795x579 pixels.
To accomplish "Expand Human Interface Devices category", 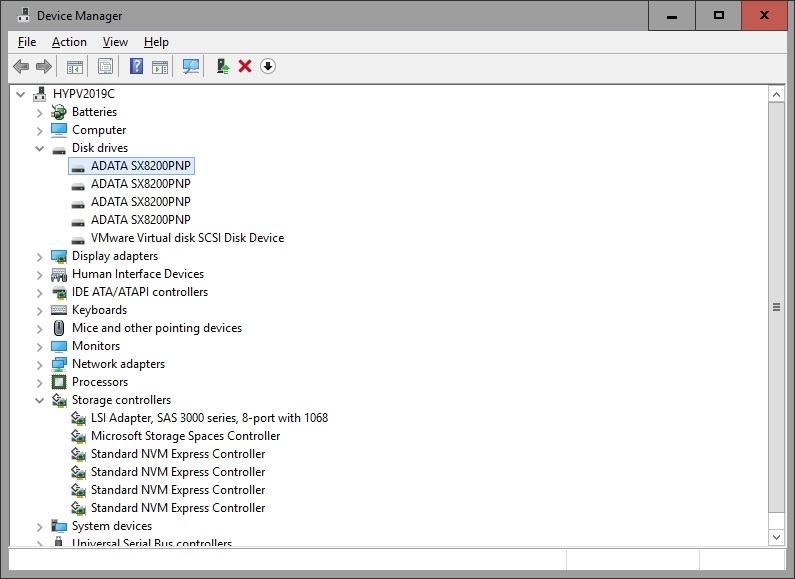I will (40, 275).
